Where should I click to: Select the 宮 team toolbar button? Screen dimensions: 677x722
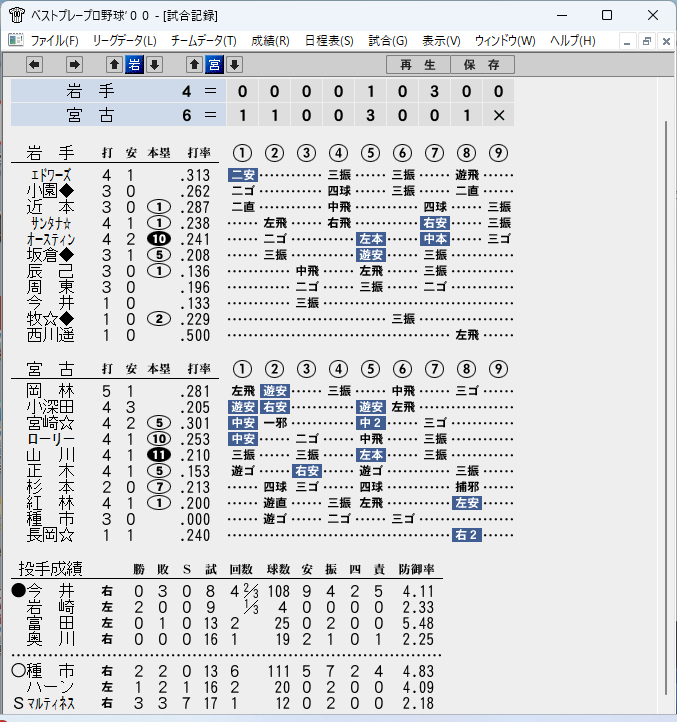pos(214,65)
